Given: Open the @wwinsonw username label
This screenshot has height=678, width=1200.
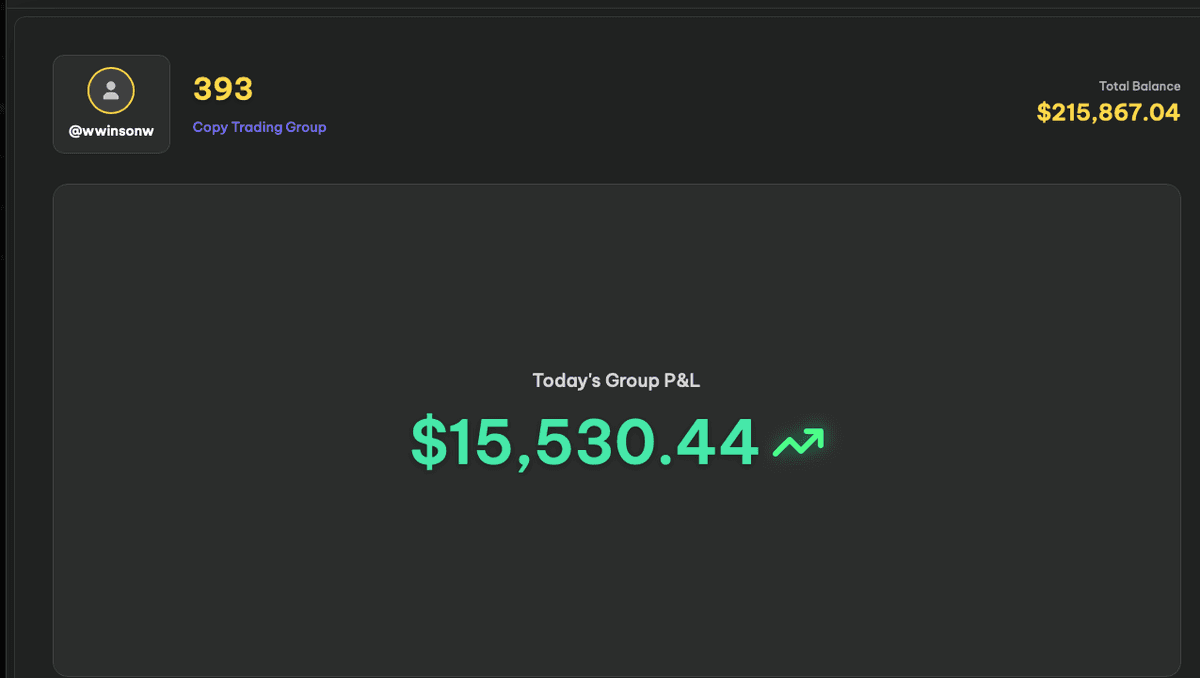Looking at the screenshot, I should pyautogui.click(x=111, y=132).
